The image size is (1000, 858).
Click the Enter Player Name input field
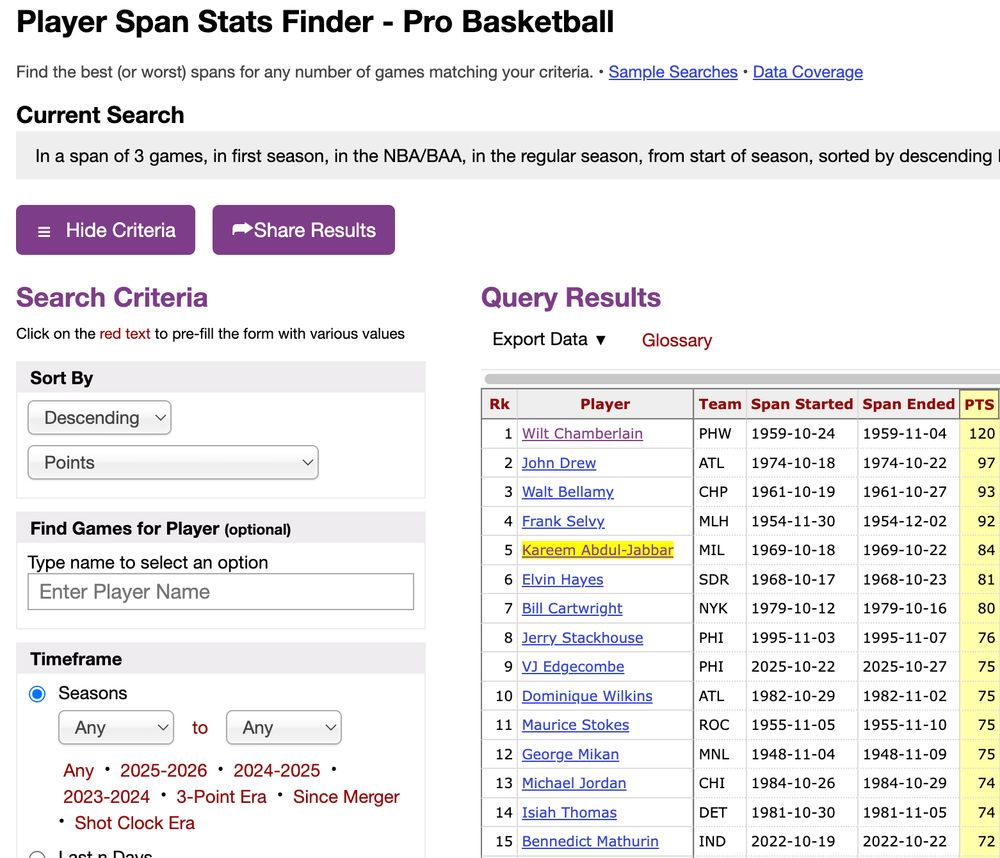click(220, 592)
